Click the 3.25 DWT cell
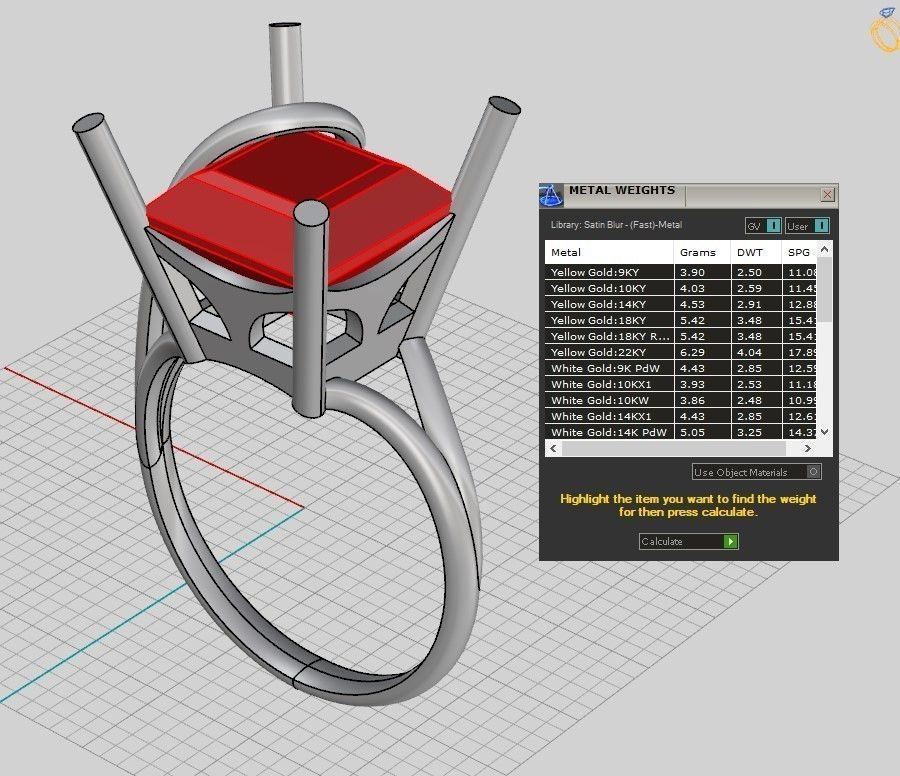 (756, 432)
